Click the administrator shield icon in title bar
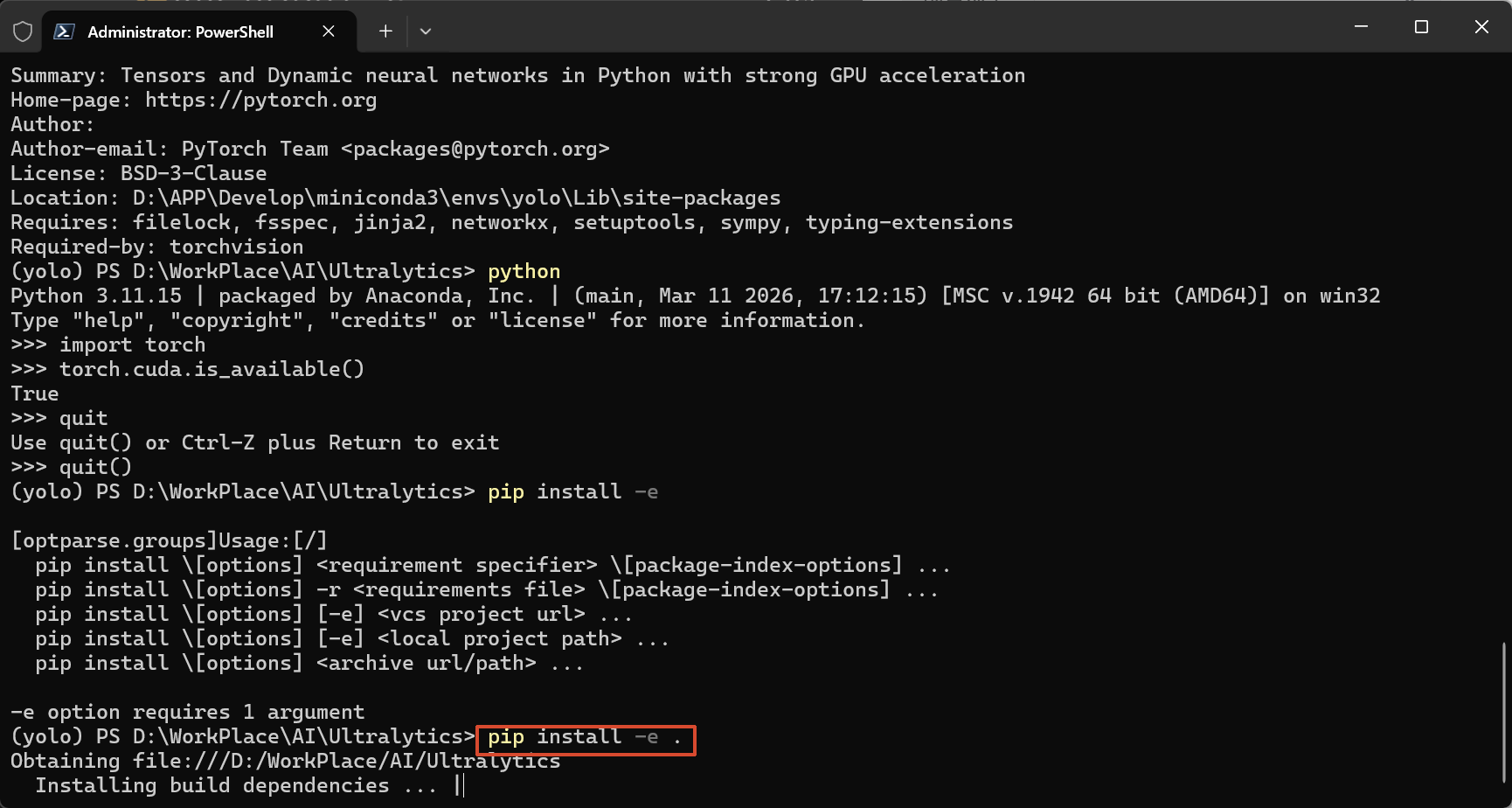This screenshot has width=1512, height=808. click(23, 32)
